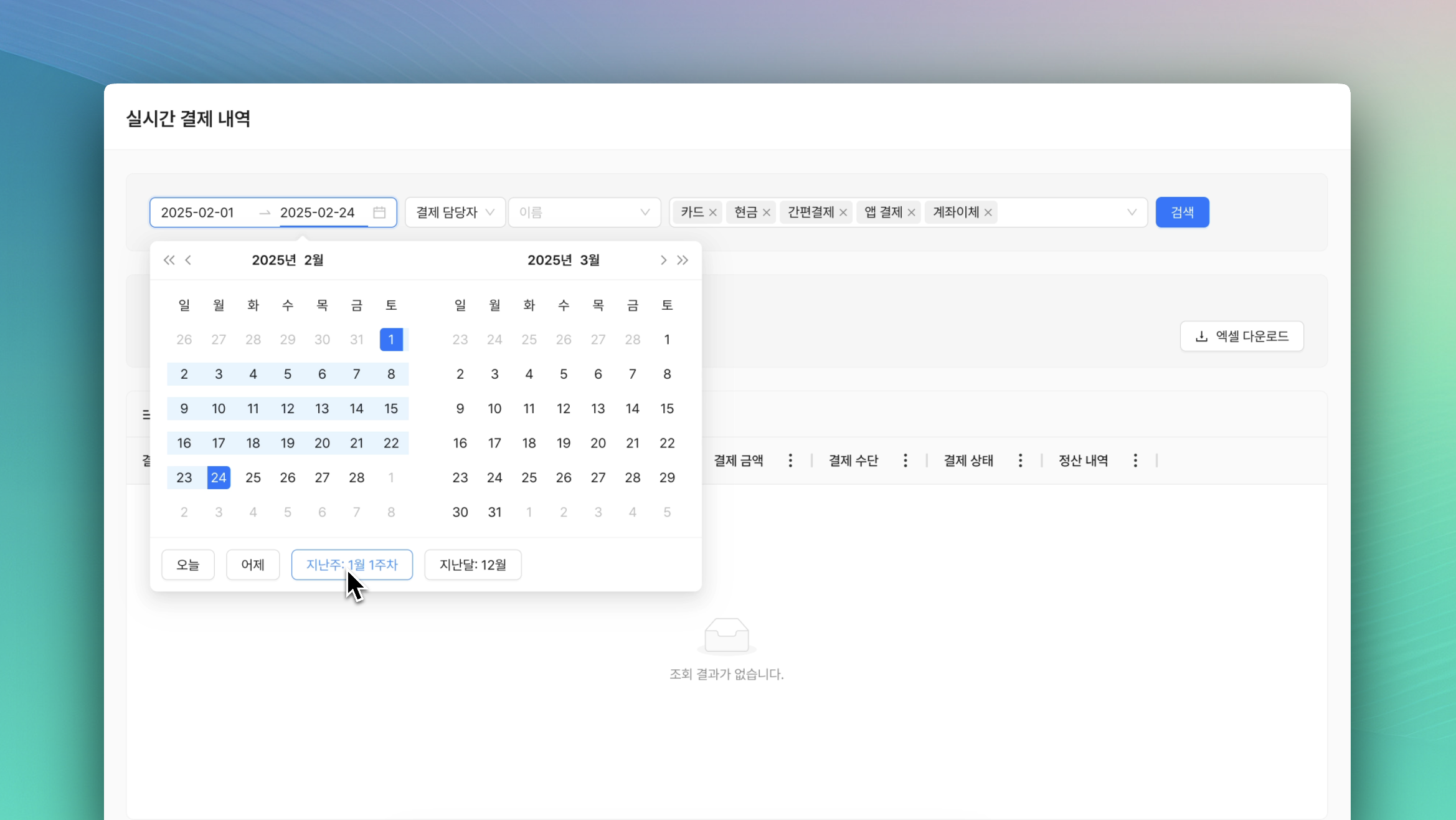
Task: Remove the 계좌이체 tag
Action: point(988,212)
